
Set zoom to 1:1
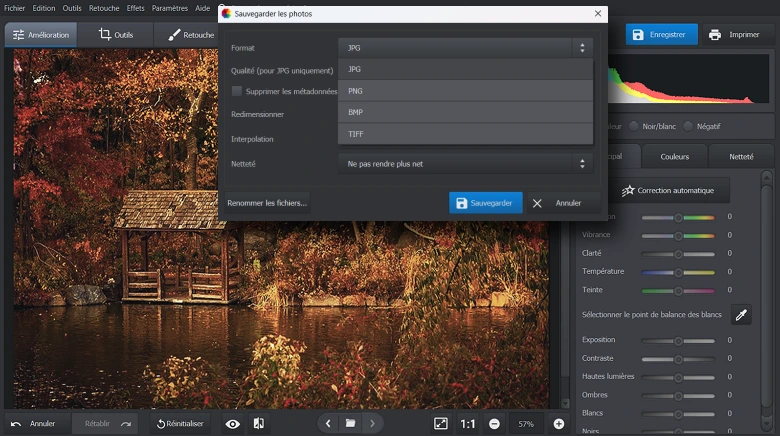click(x=468, y=424)
